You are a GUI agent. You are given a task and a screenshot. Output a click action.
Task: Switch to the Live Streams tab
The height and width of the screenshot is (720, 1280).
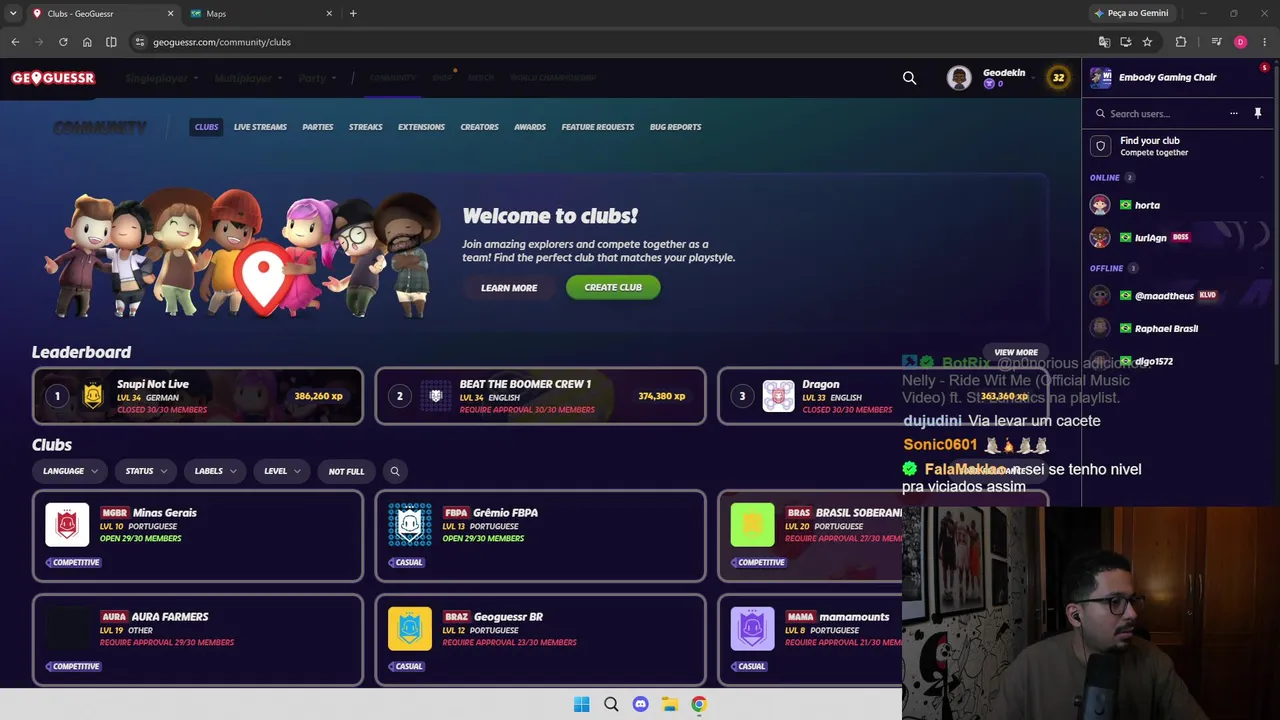260,127
